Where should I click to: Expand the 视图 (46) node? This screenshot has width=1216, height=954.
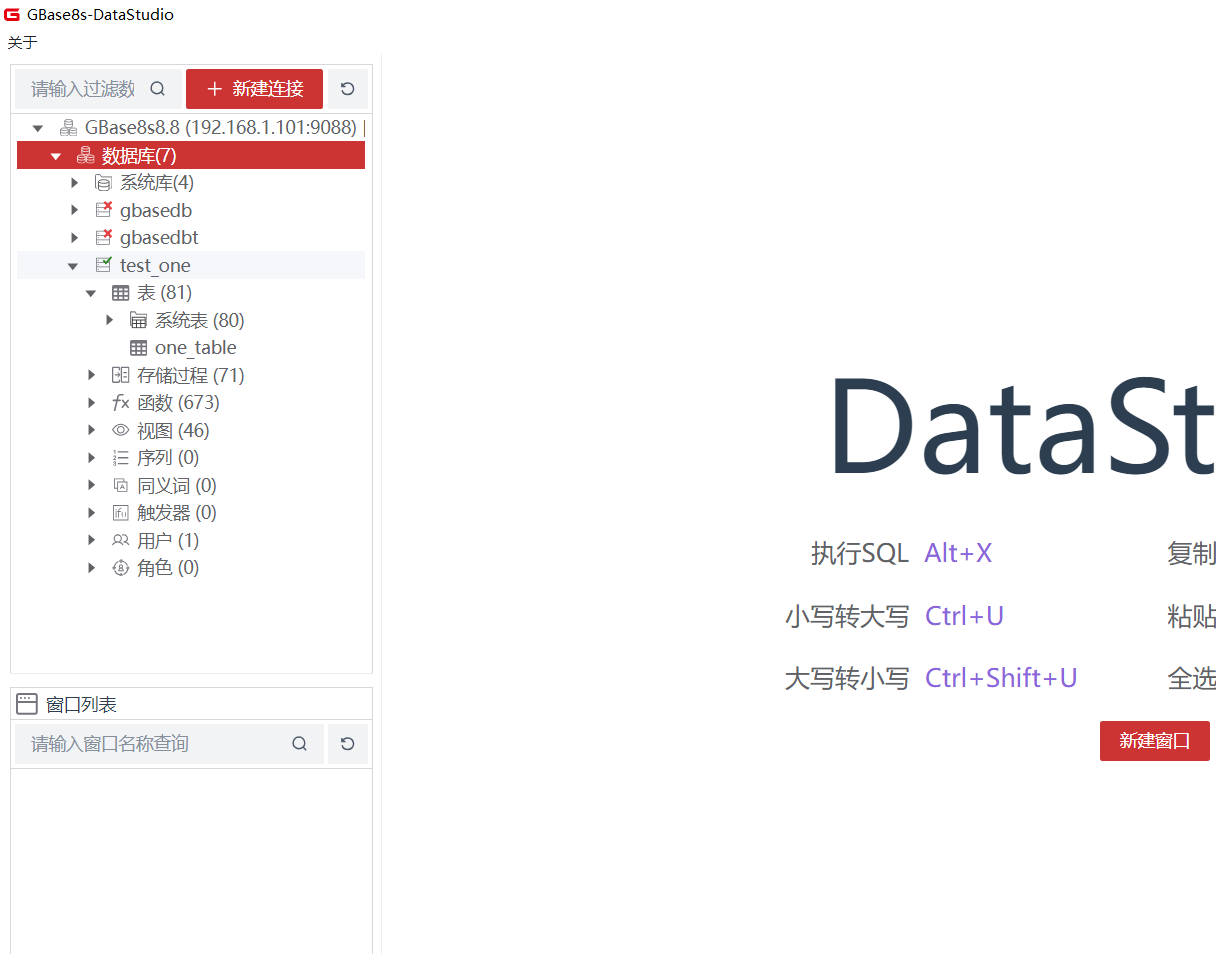tap(91, 430)
